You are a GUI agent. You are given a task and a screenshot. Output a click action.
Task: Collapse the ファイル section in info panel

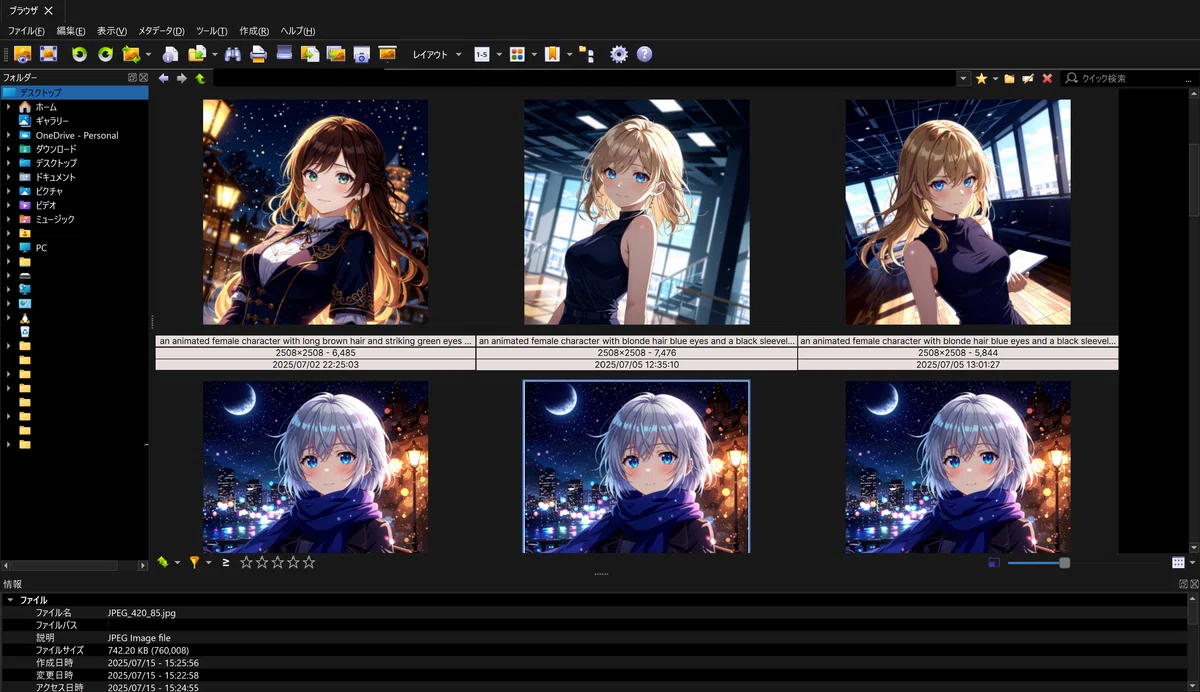click(10, 600)
